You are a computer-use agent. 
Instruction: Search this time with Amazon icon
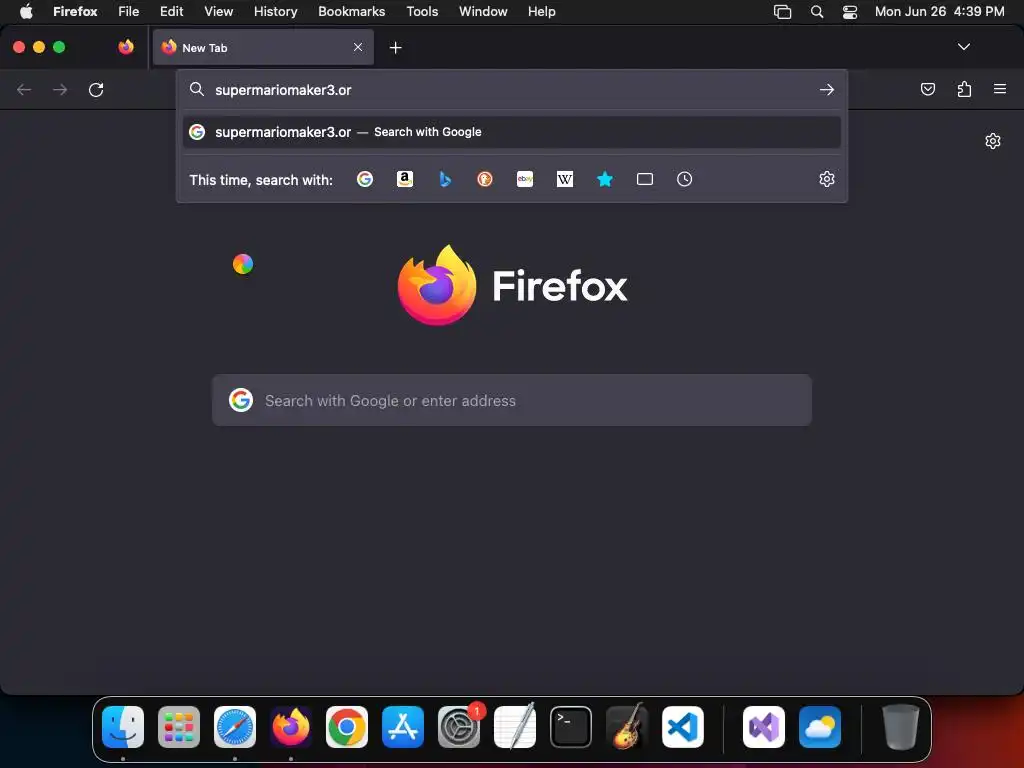[x=405, y=179]
